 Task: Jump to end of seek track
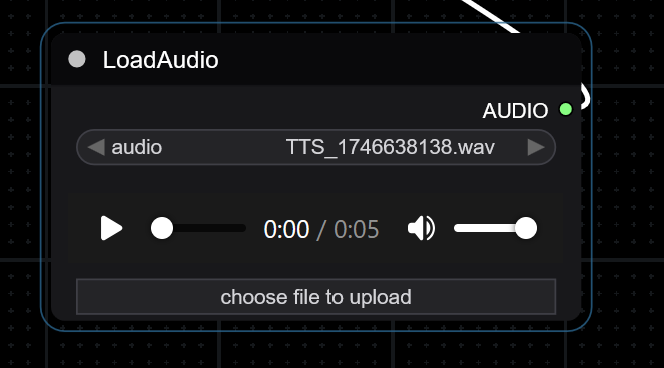click(242, 228)
